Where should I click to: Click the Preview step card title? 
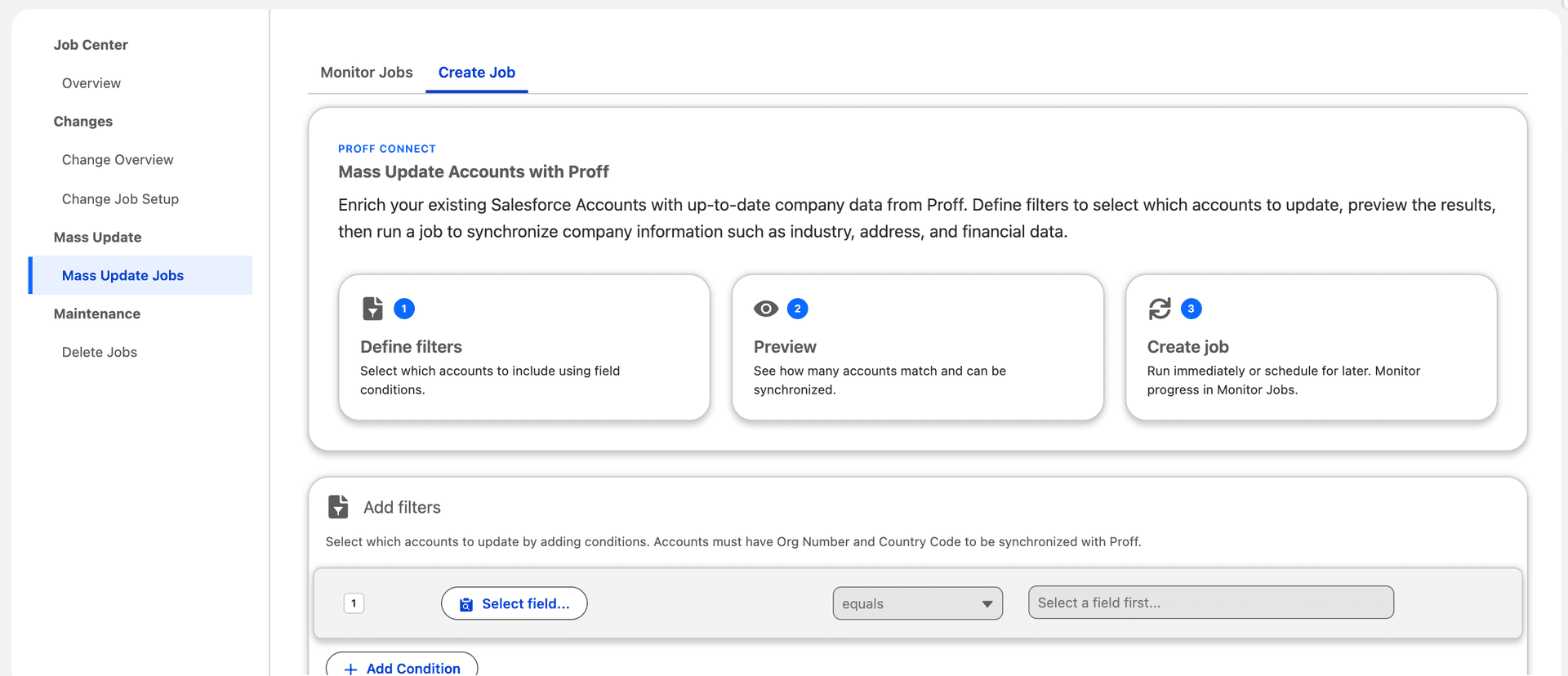[785, 347]
